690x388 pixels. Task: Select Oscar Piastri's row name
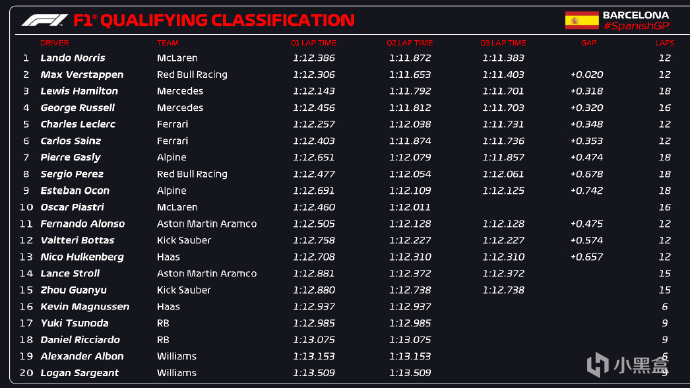pyautogui.click(x=72, y=207)
